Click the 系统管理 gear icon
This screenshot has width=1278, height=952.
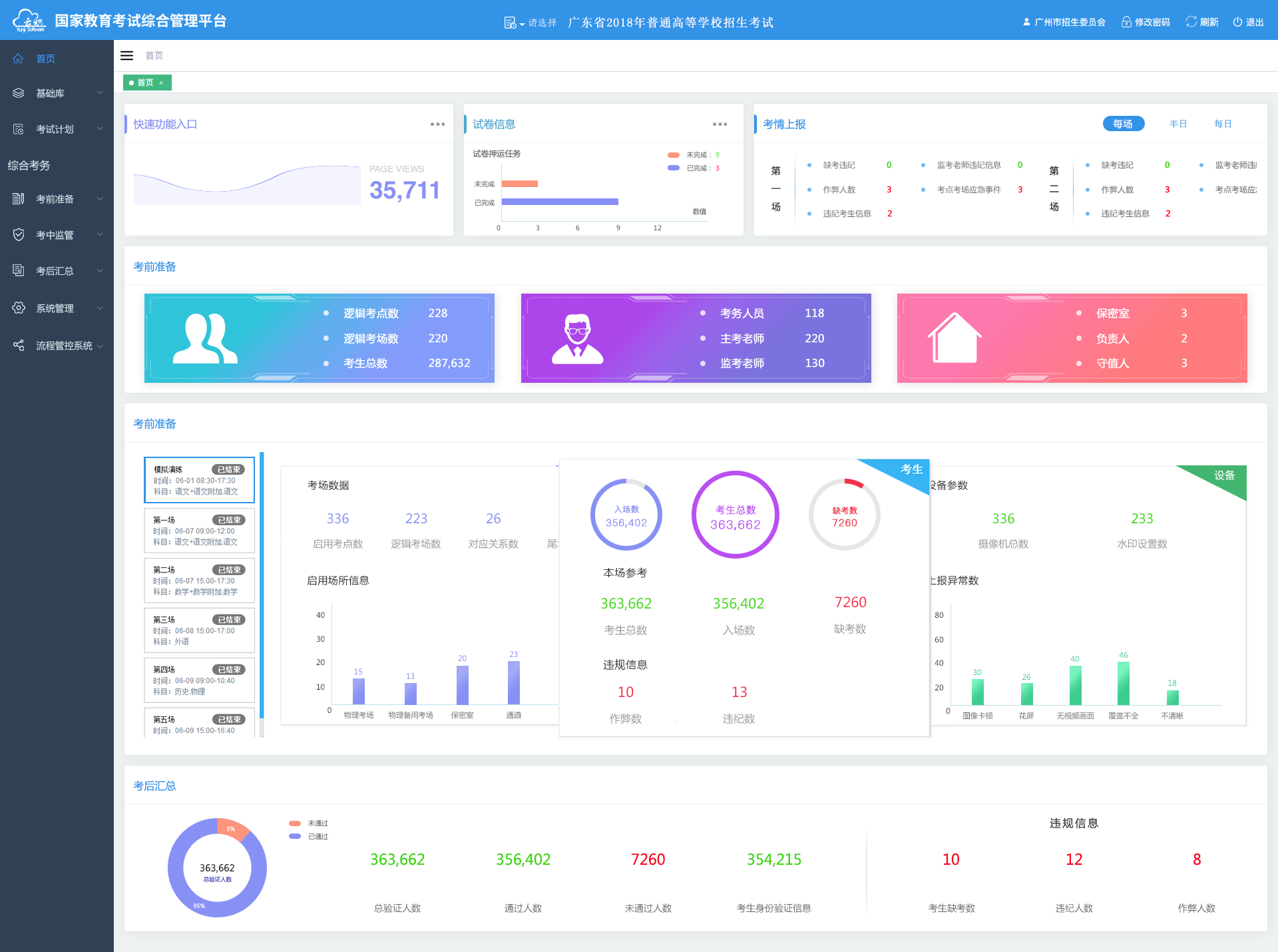point(19,308)
